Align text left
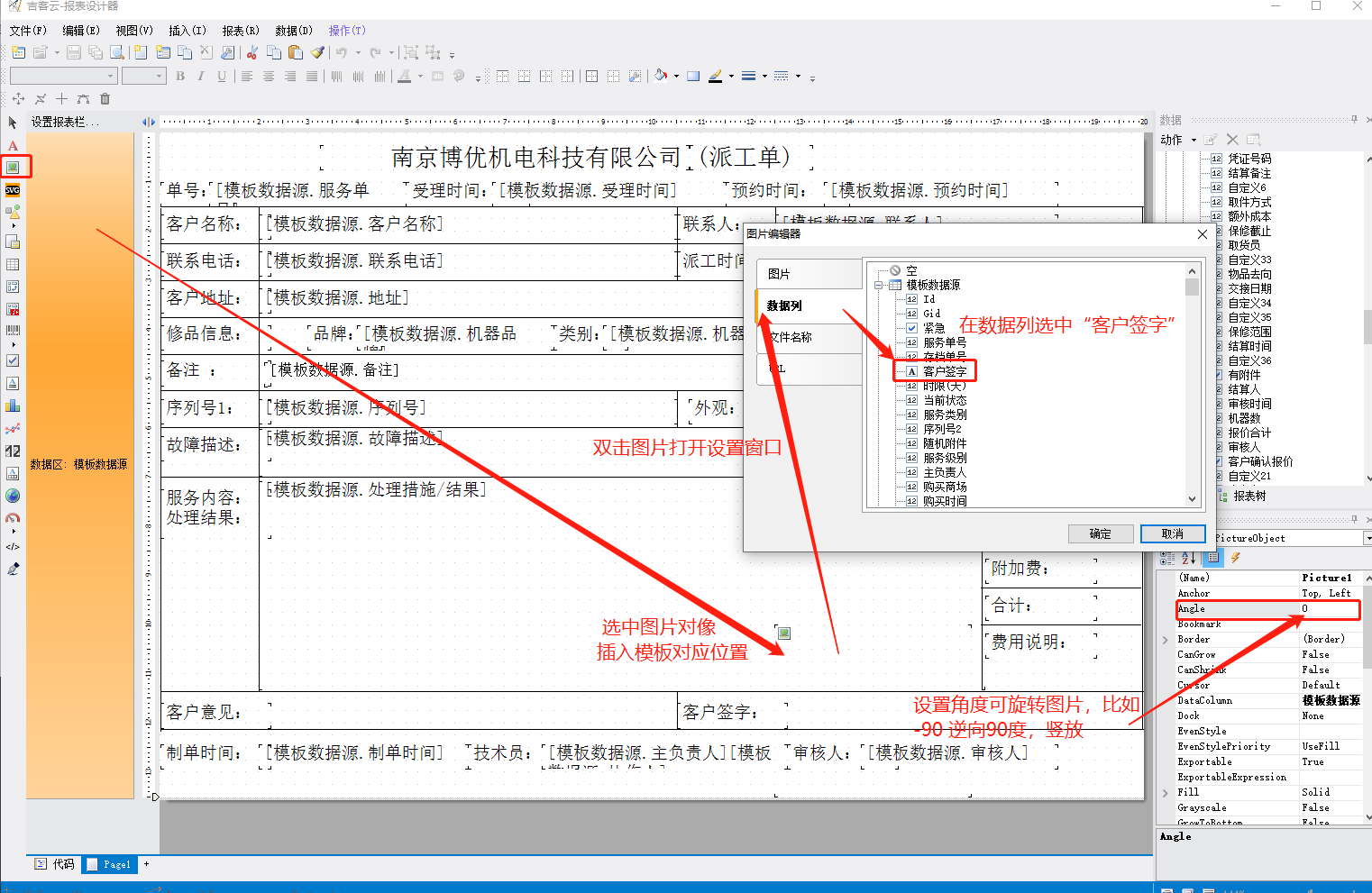The height and width of the screenshot is (893, 1372). click(247, 77)
